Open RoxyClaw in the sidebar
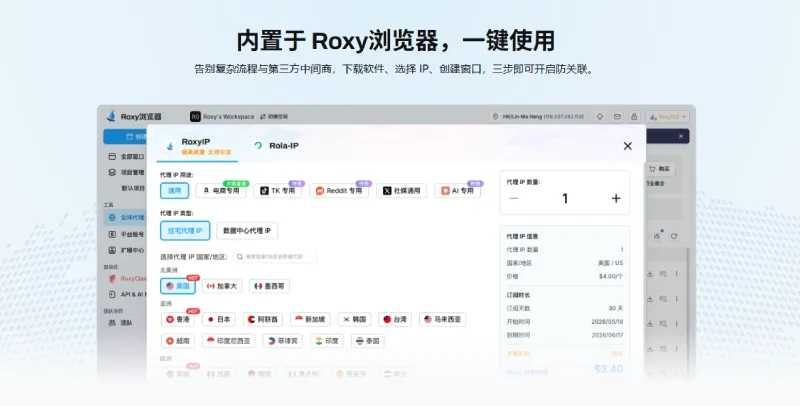Screen dimensions: 800x406 [127, 278]
